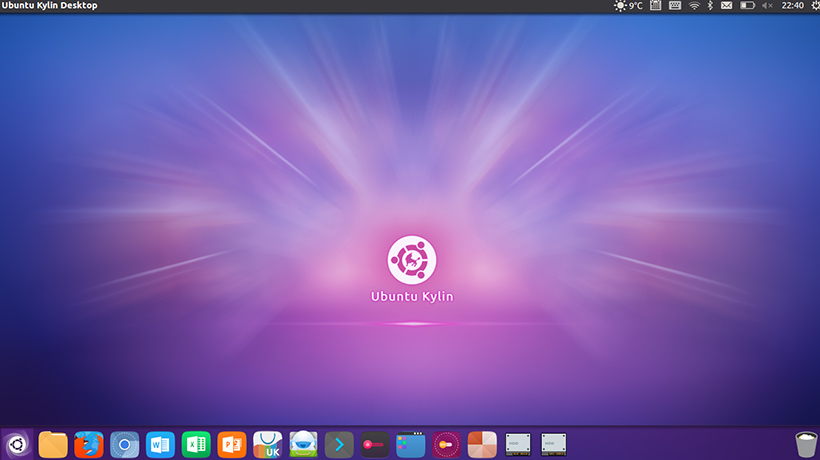The height and width of the screenshot is (460, 820).
Task: Launch Firefox from the dock
Action: (x=89, y=444)
